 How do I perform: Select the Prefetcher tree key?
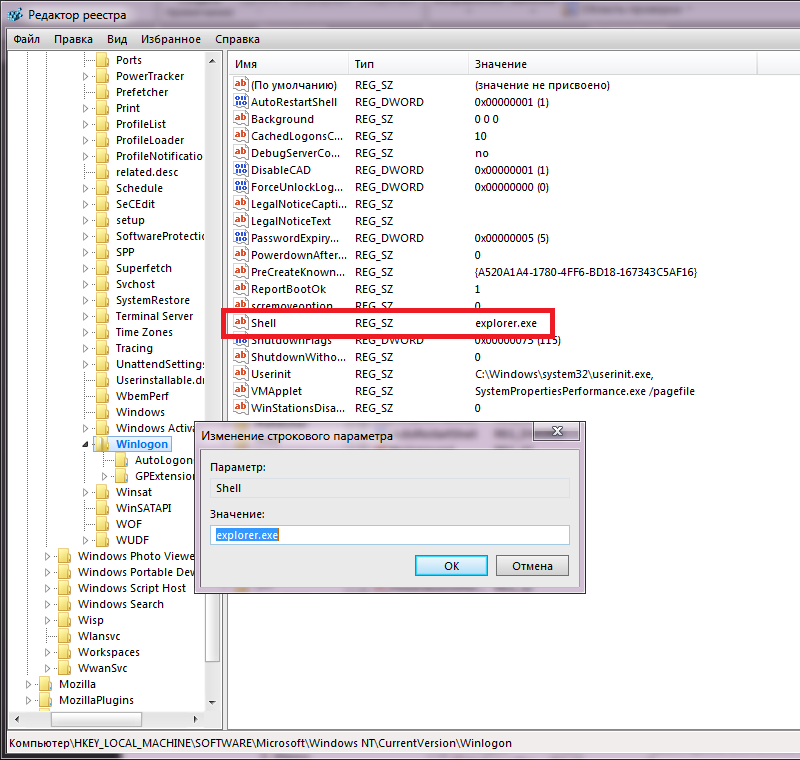(142, 92)
